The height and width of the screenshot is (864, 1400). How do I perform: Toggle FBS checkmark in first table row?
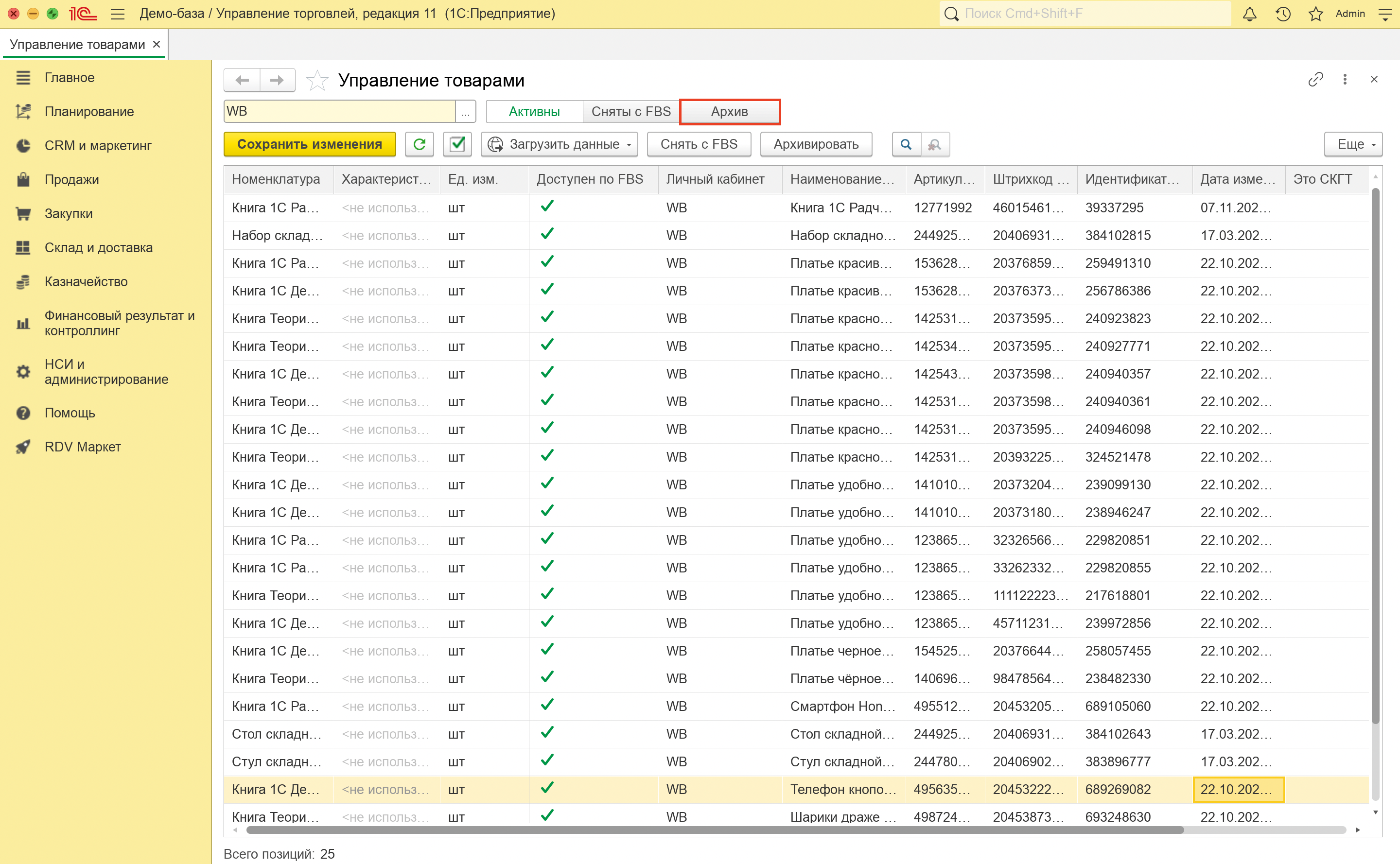(x=546, y=207)
